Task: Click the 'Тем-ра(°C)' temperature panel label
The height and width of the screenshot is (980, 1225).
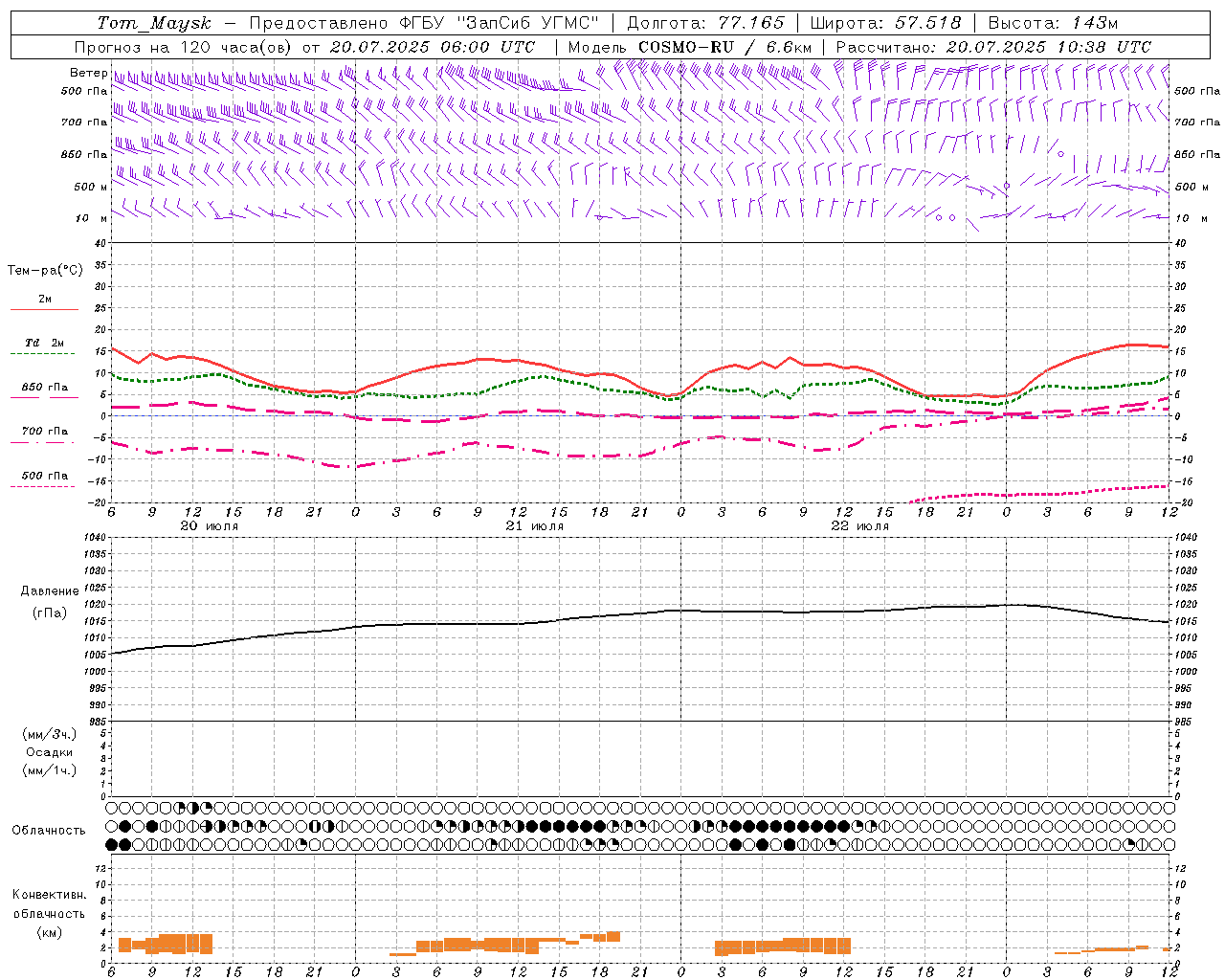Action: pos(45,271)
